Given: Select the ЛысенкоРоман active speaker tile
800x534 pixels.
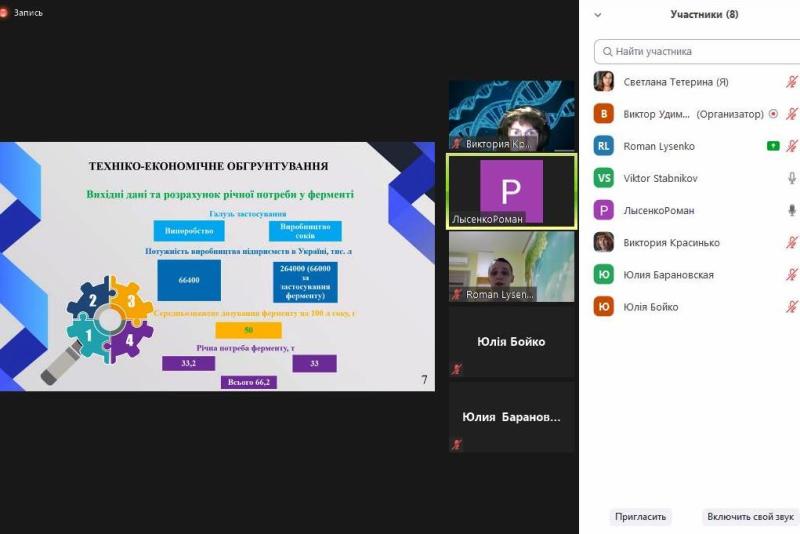Looking at the screenshot, I should point(512,192).
